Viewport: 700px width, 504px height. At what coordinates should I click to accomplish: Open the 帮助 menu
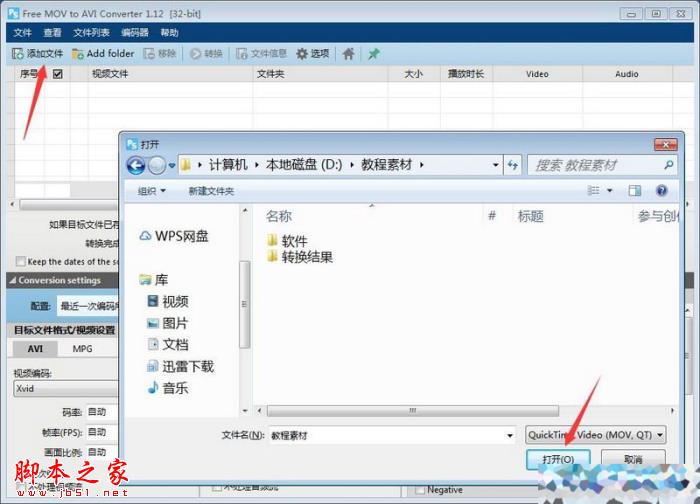169,33
